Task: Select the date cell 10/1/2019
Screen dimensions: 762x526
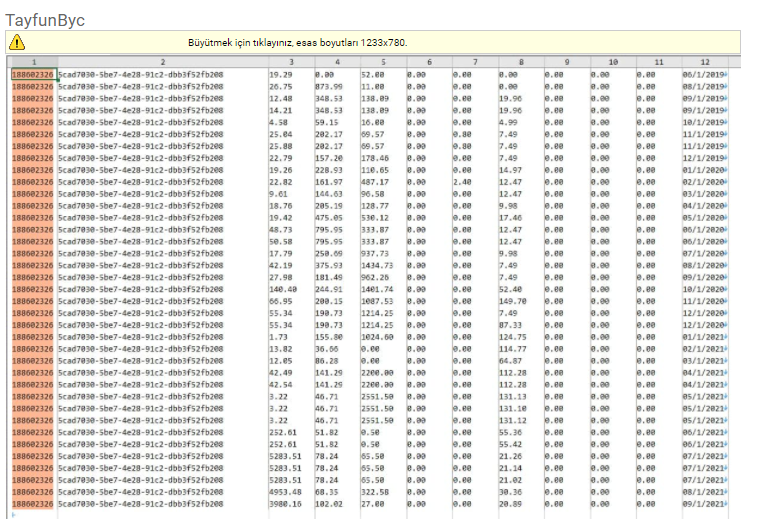Action: pos(705,122)
